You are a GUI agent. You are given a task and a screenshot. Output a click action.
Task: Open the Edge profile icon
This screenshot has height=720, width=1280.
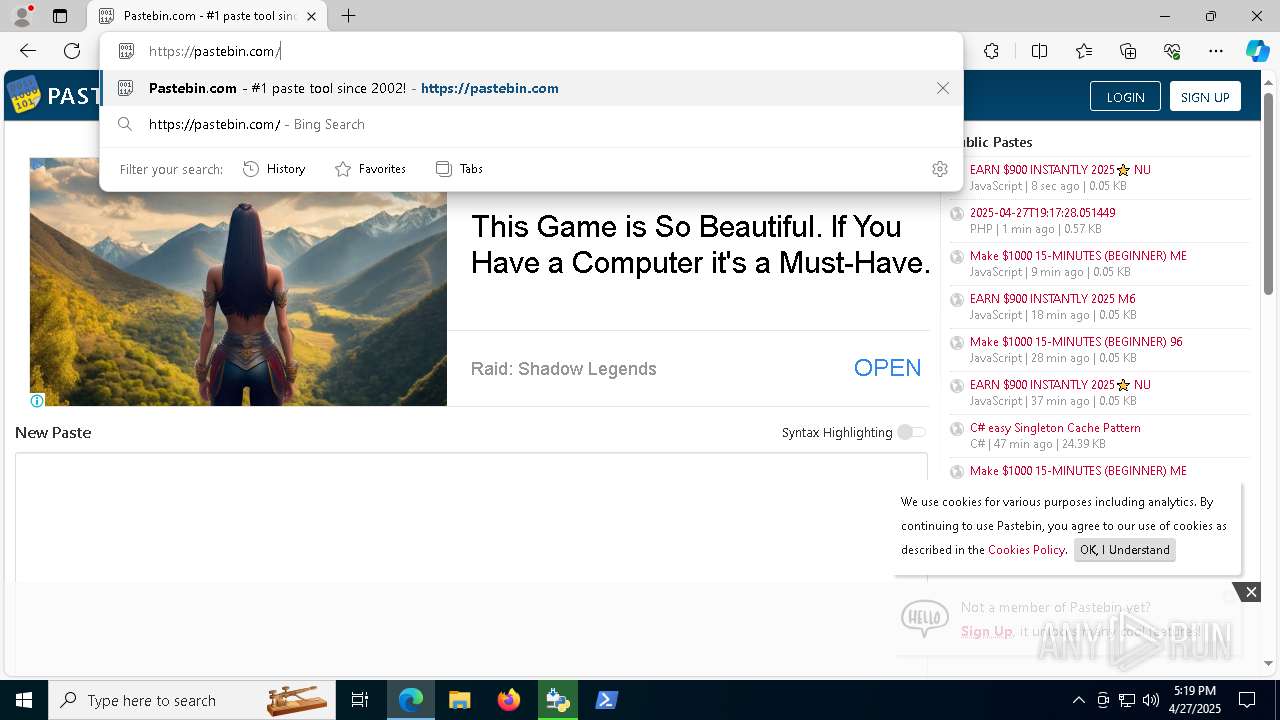point(21,16)
